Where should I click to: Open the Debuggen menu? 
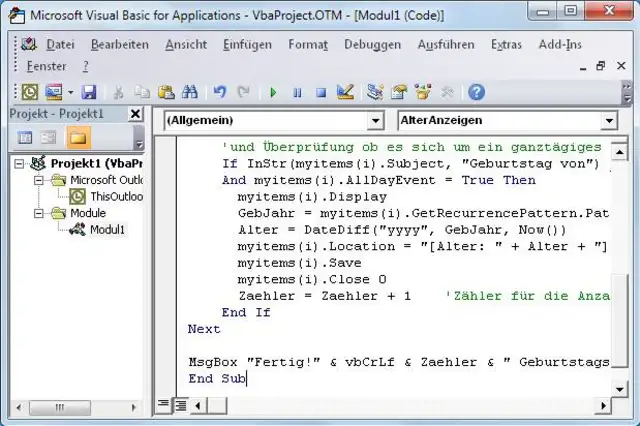coord(372,44)
